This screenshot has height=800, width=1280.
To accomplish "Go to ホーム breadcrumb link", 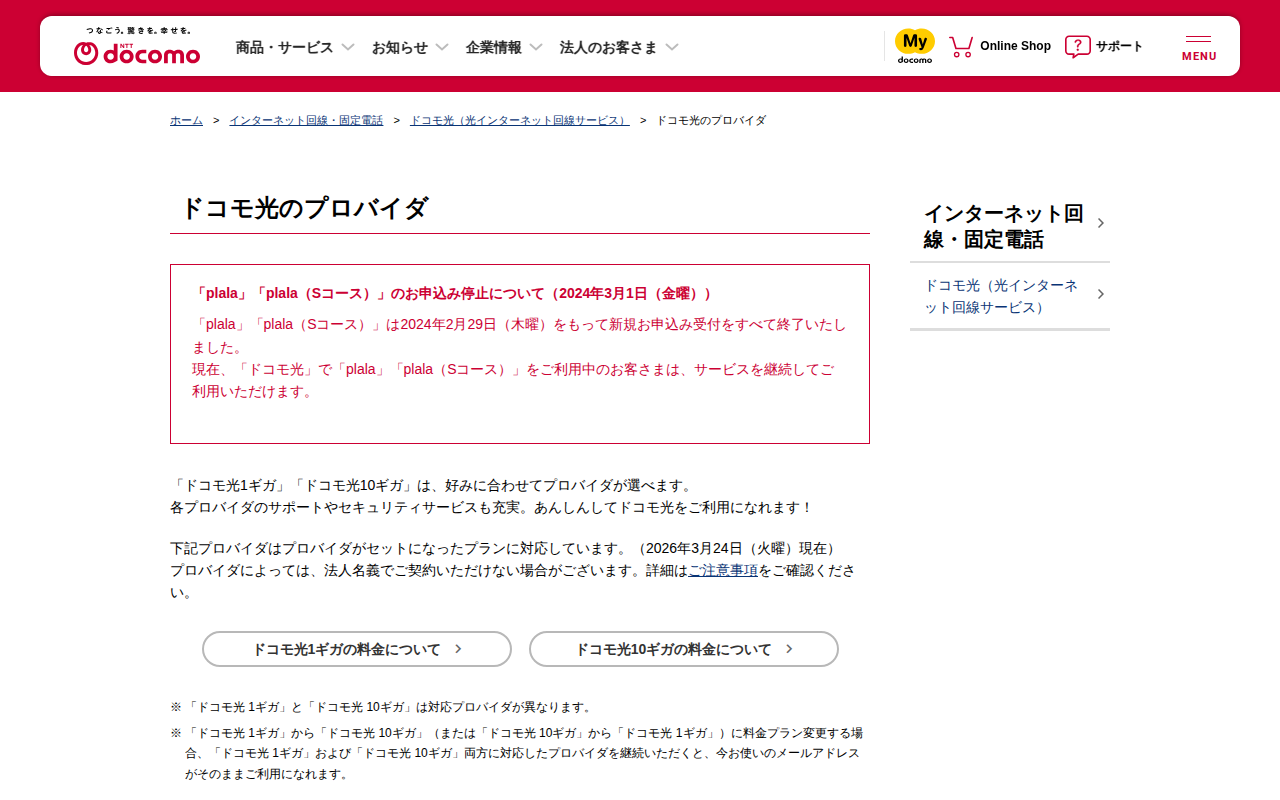I will (186, 120).
